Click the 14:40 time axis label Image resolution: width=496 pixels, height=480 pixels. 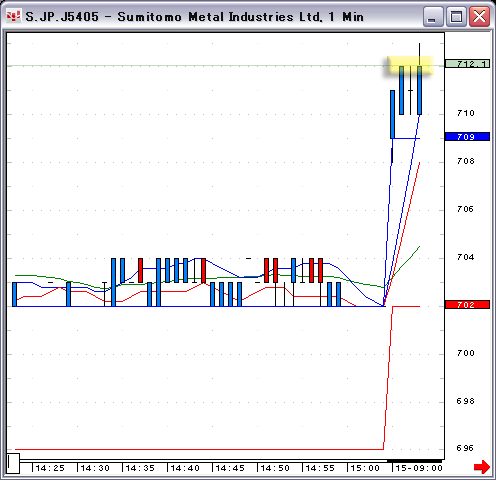[185, 468]
